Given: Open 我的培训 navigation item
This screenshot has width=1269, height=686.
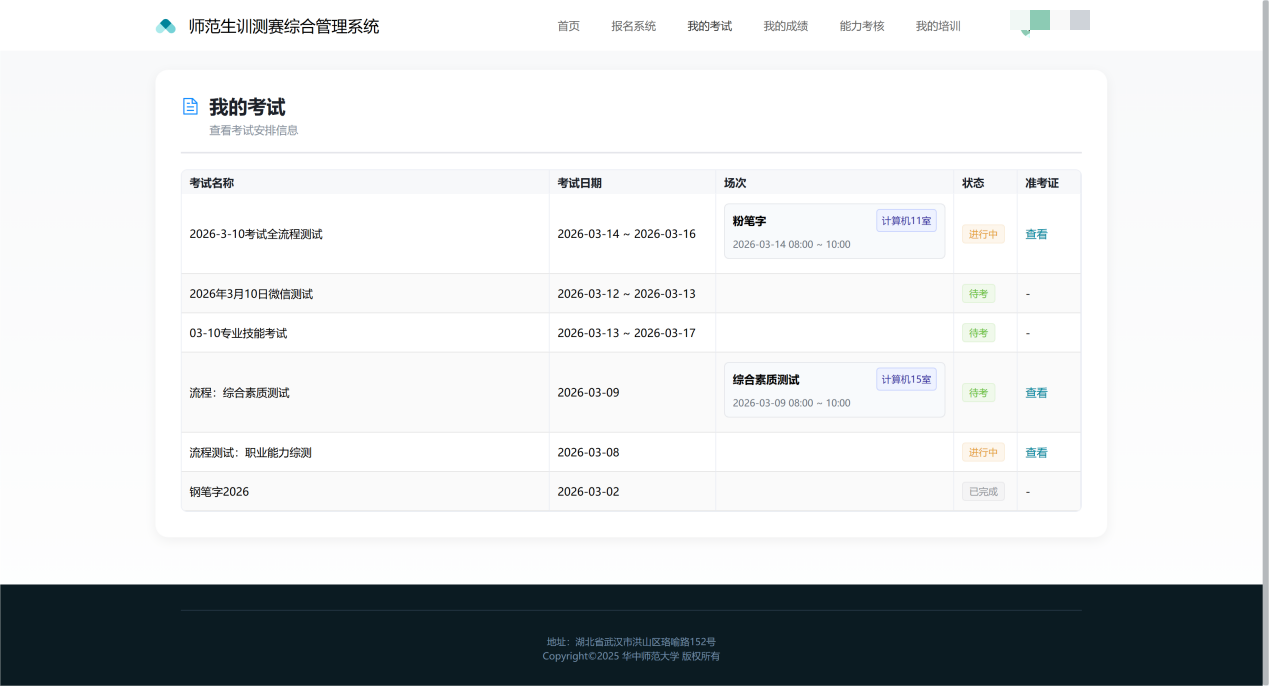Looking at the screenshot, I should click(938, 26).
